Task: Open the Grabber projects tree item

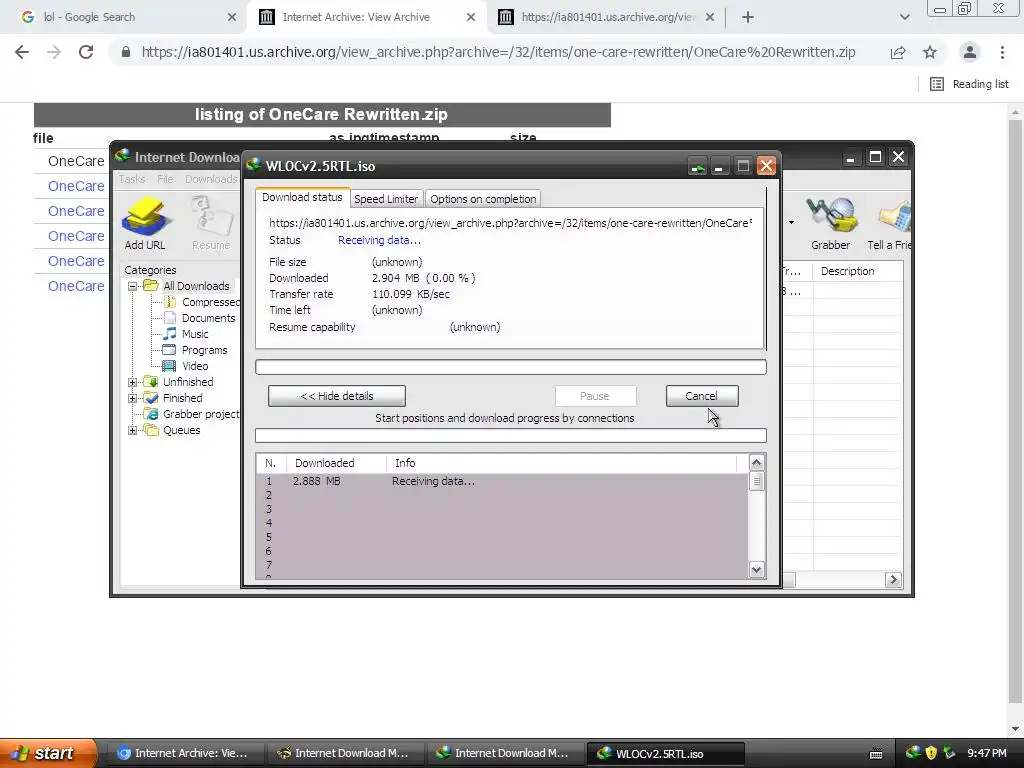Action: tap(192, 414)
